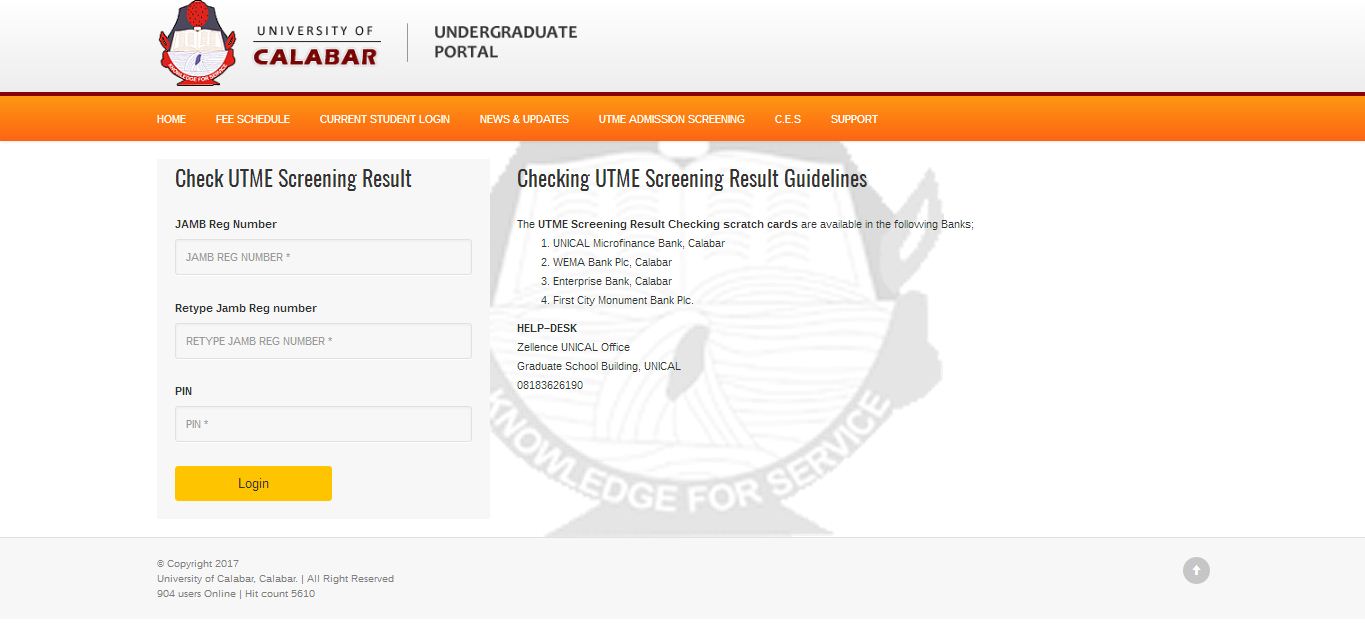Image resolution: width=1365 pixels, height=626 pixels.
Task: Open the Home menu item
Action: point(171,119)
